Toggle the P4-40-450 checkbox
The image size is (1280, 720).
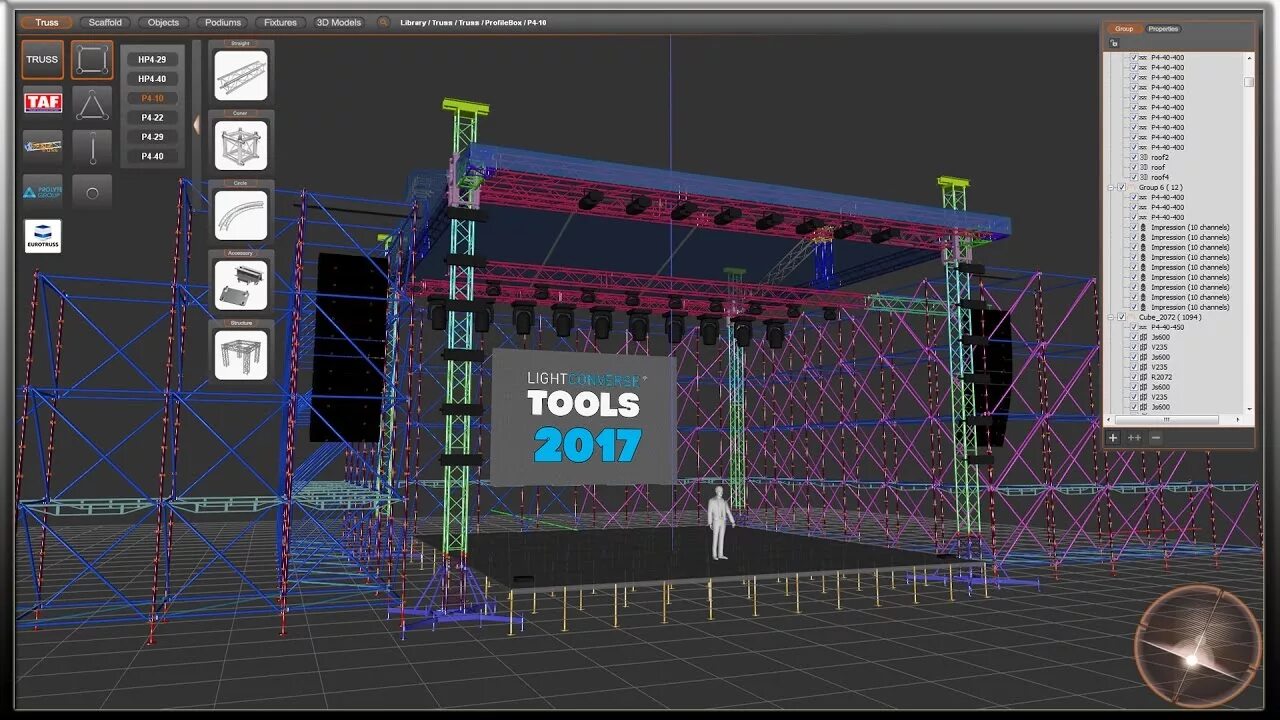[x=1134, y=327]
